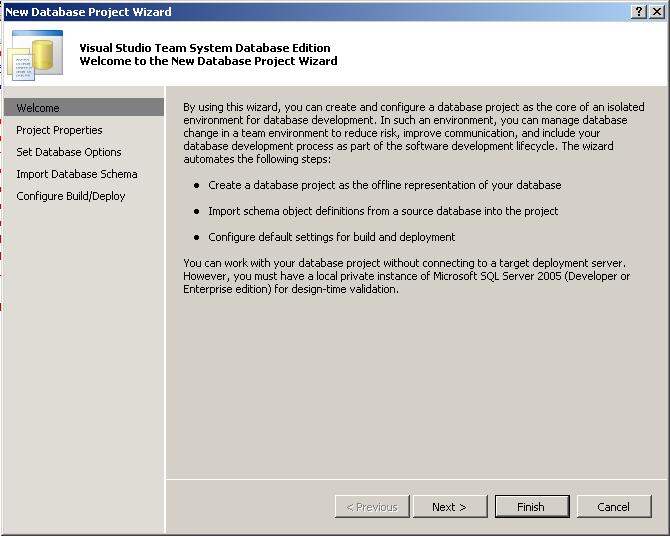Click the database project wizard icon
The width and height of the screenshot is (670, 537).
click(x=35, y=55)
